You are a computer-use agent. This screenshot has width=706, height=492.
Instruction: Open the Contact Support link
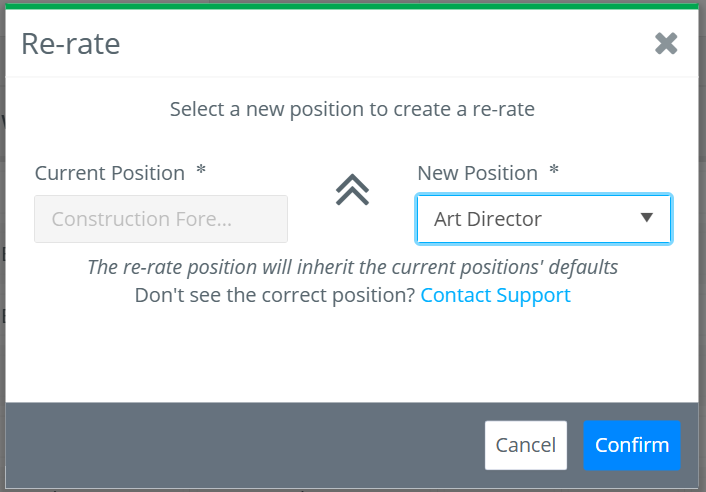tap(495, 295)
